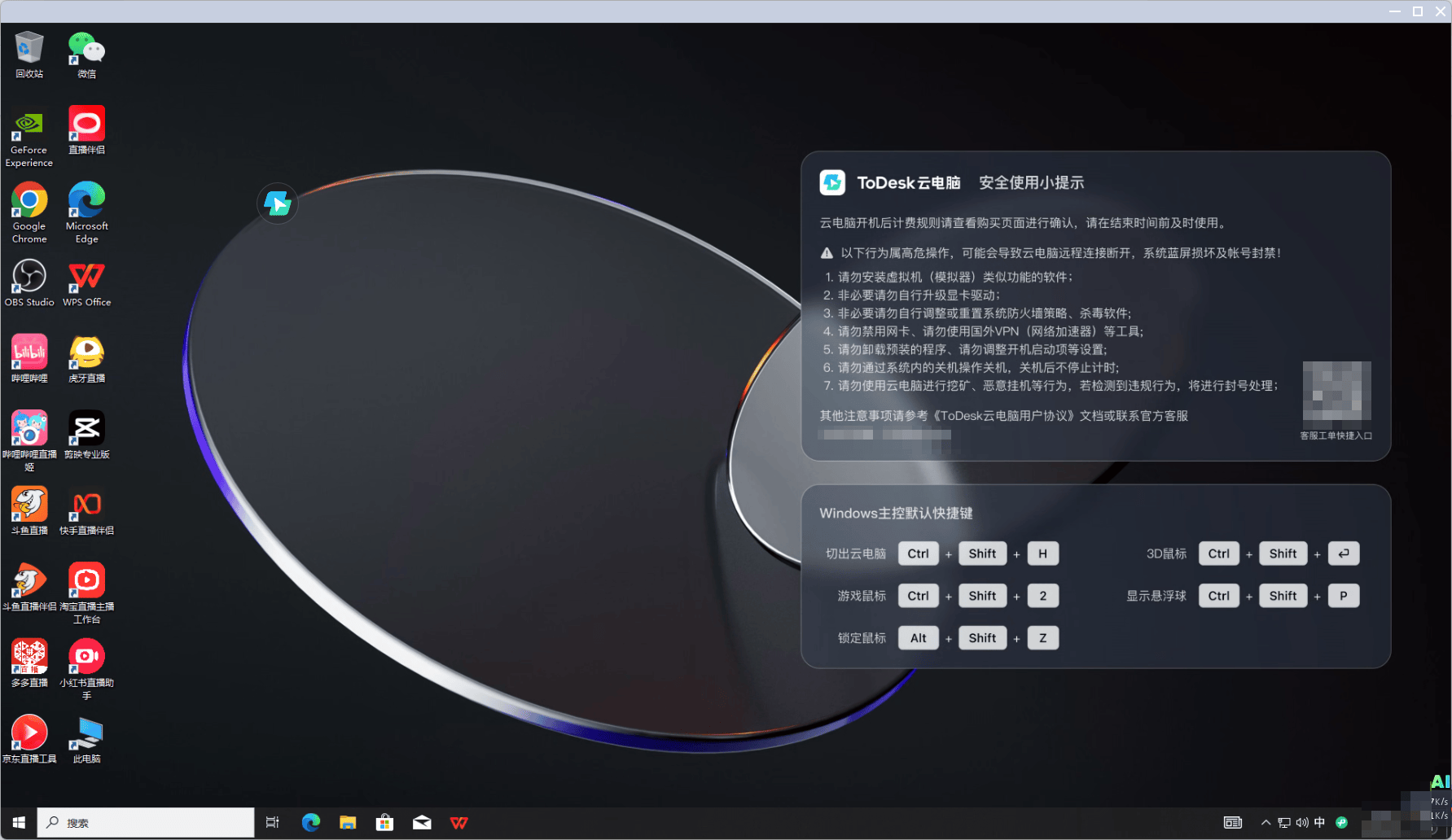Viewport: 1452px width, 840px height.
Task: Open the network status tray icon
Action: 1284,823
